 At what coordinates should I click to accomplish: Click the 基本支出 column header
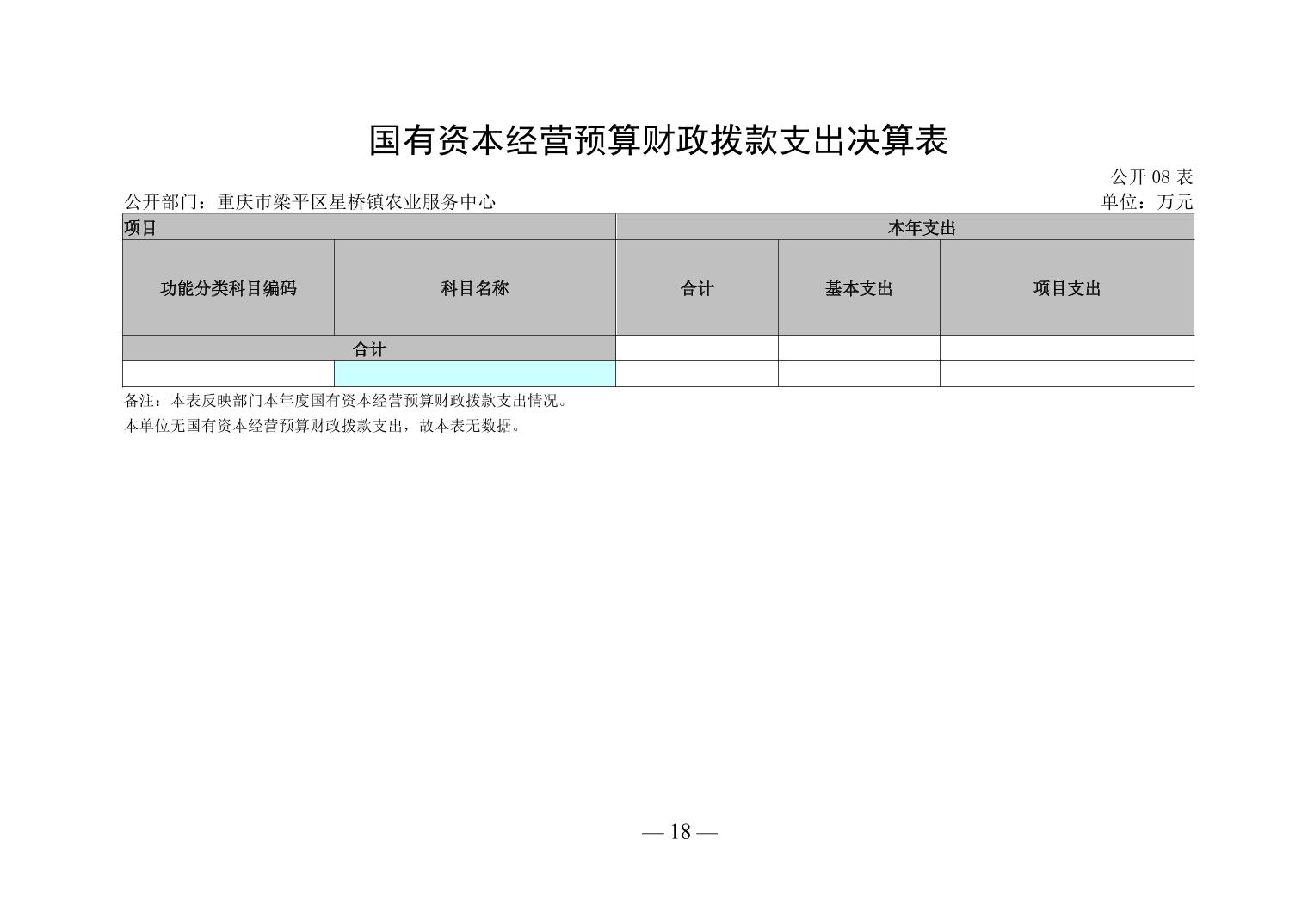859,287
